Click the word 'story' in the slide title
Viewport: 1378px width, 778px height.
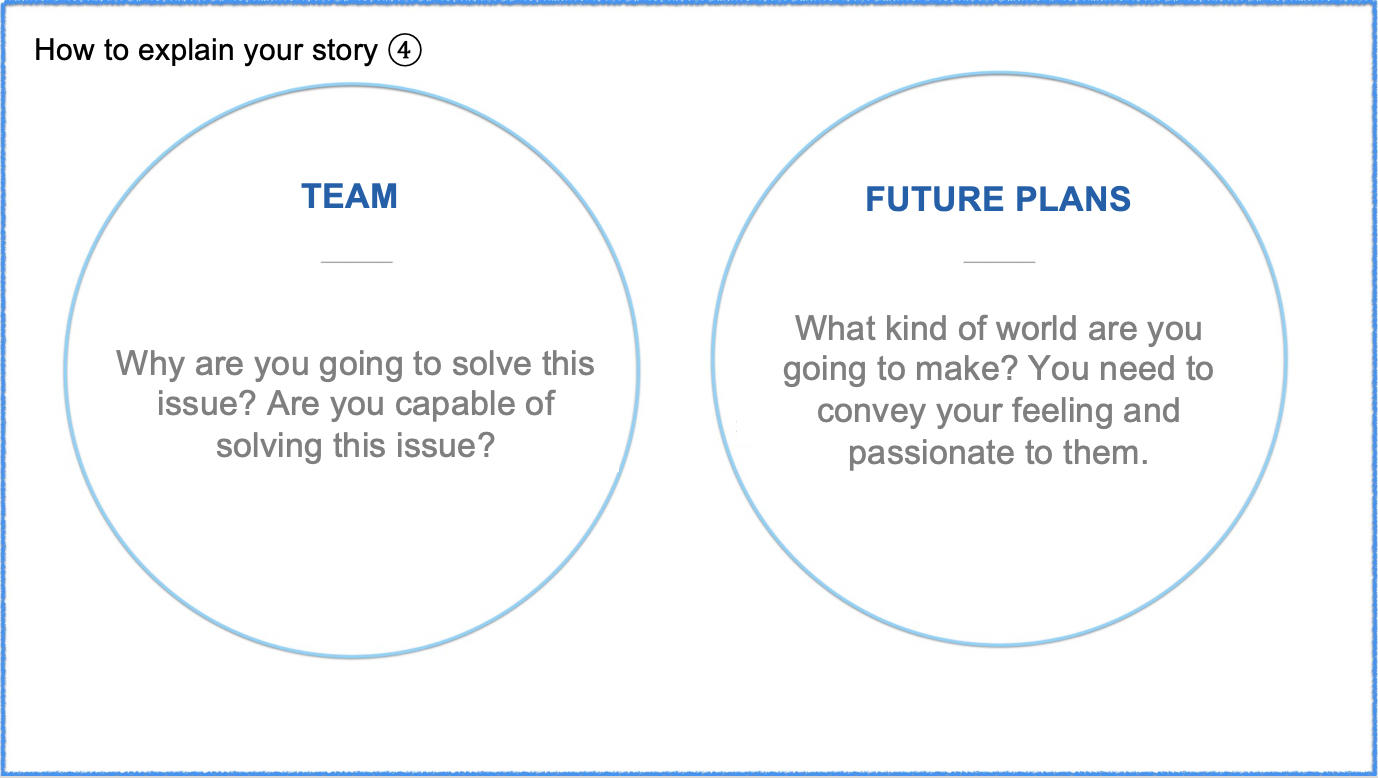pyautogui.click(x=341, y=52)
